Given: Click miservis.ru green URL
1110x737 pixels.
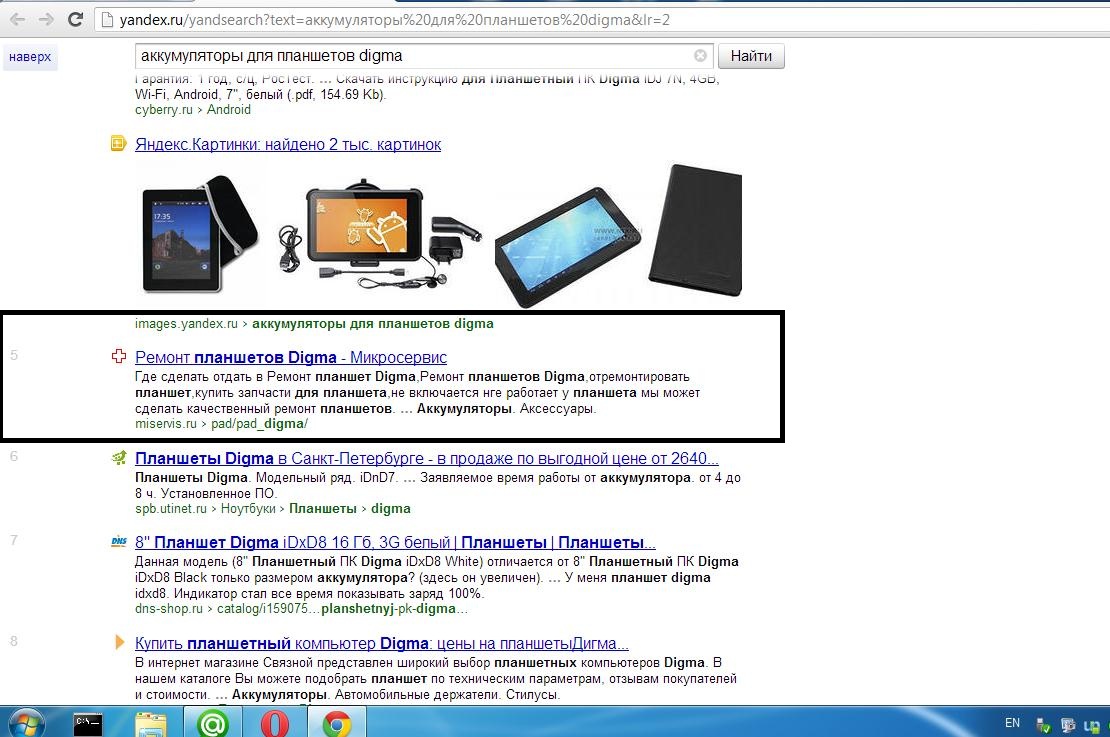Looking at the screenshot, I should click(x=166, y=424).
